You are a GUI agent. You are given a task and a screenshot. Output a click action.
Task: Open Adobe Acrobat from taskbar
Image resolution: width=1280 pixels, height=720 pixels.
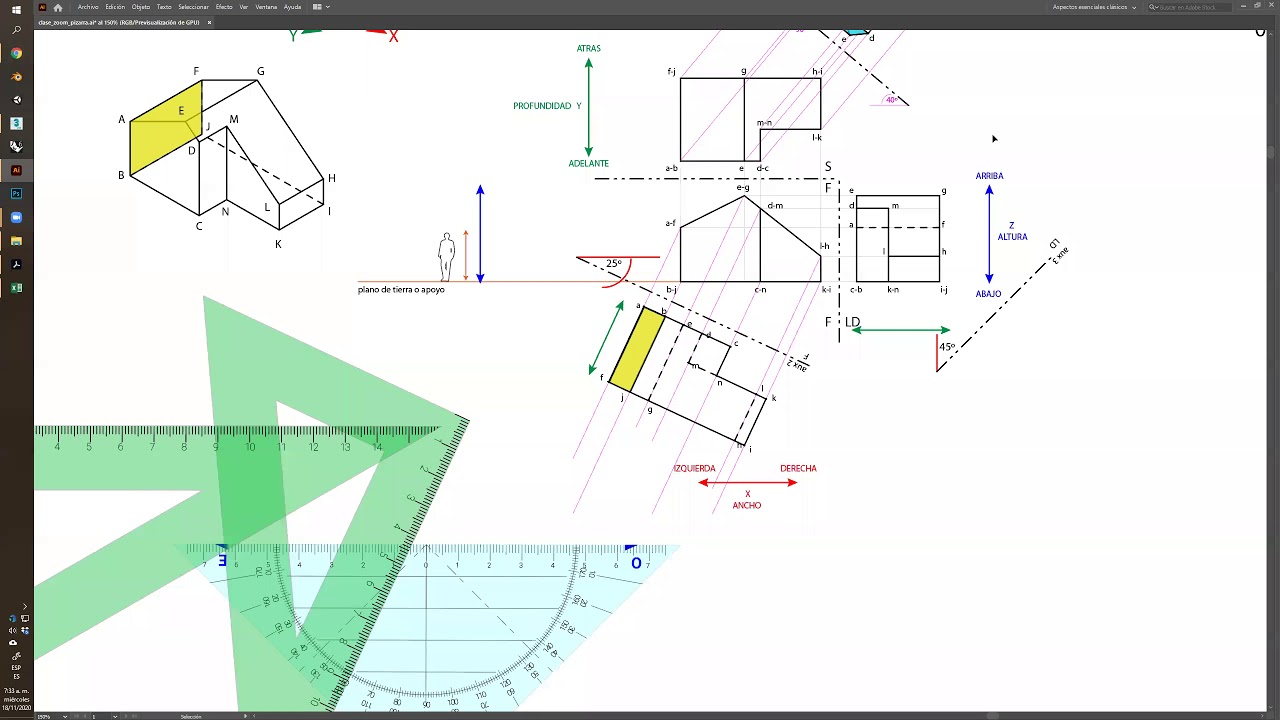[x=16, y=265]
